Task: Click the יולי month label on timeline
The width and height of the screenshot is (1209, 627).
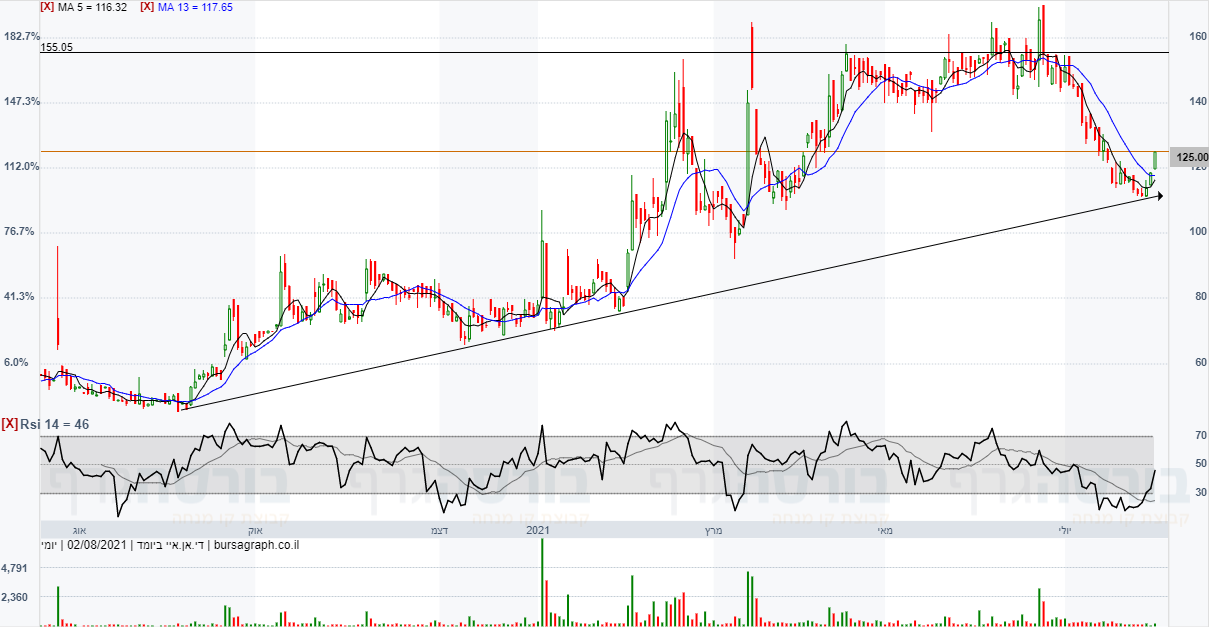Action: [x=1065, y=530]
